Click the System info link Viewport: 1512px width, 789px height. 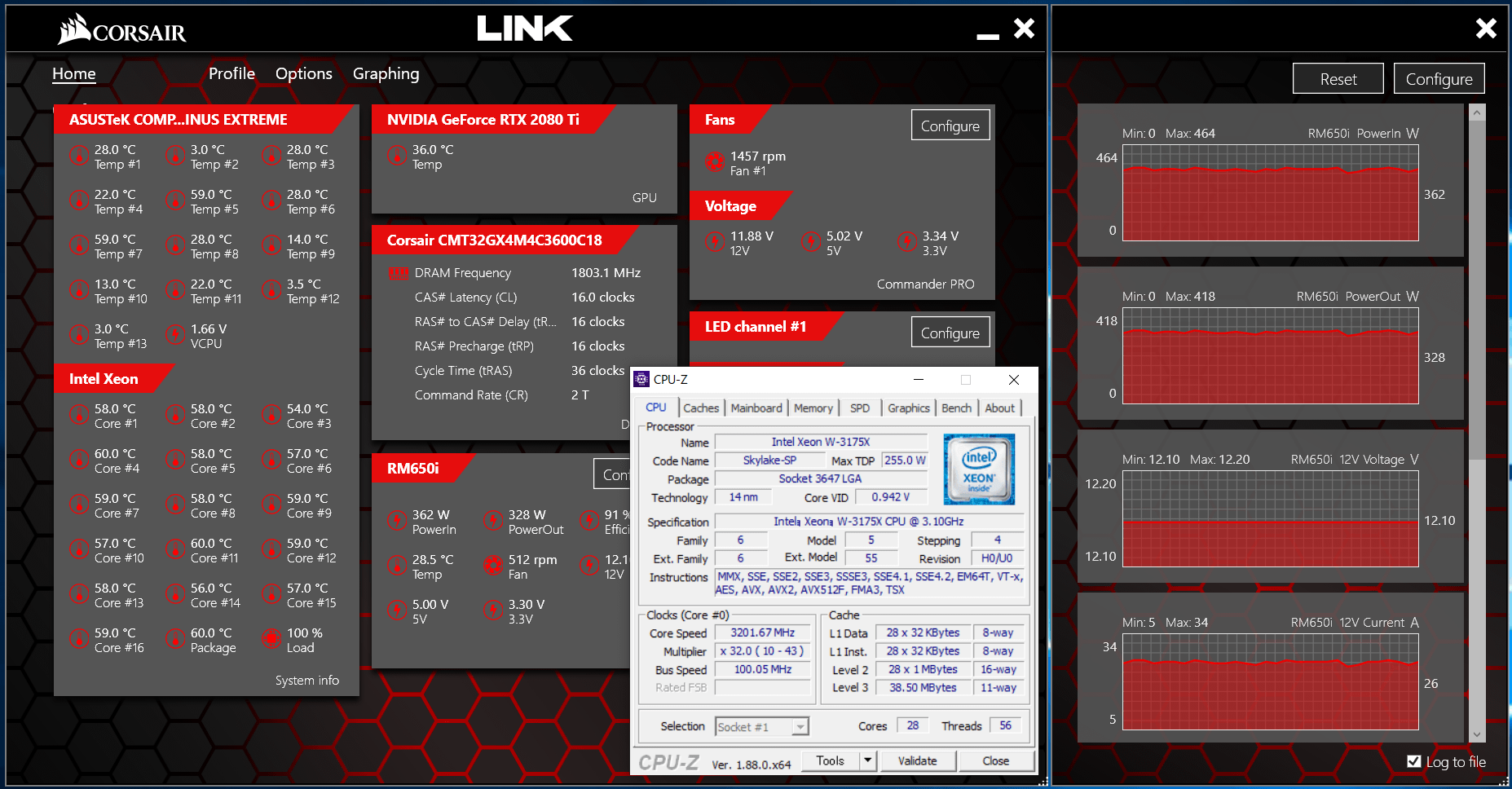click(307, 680)
